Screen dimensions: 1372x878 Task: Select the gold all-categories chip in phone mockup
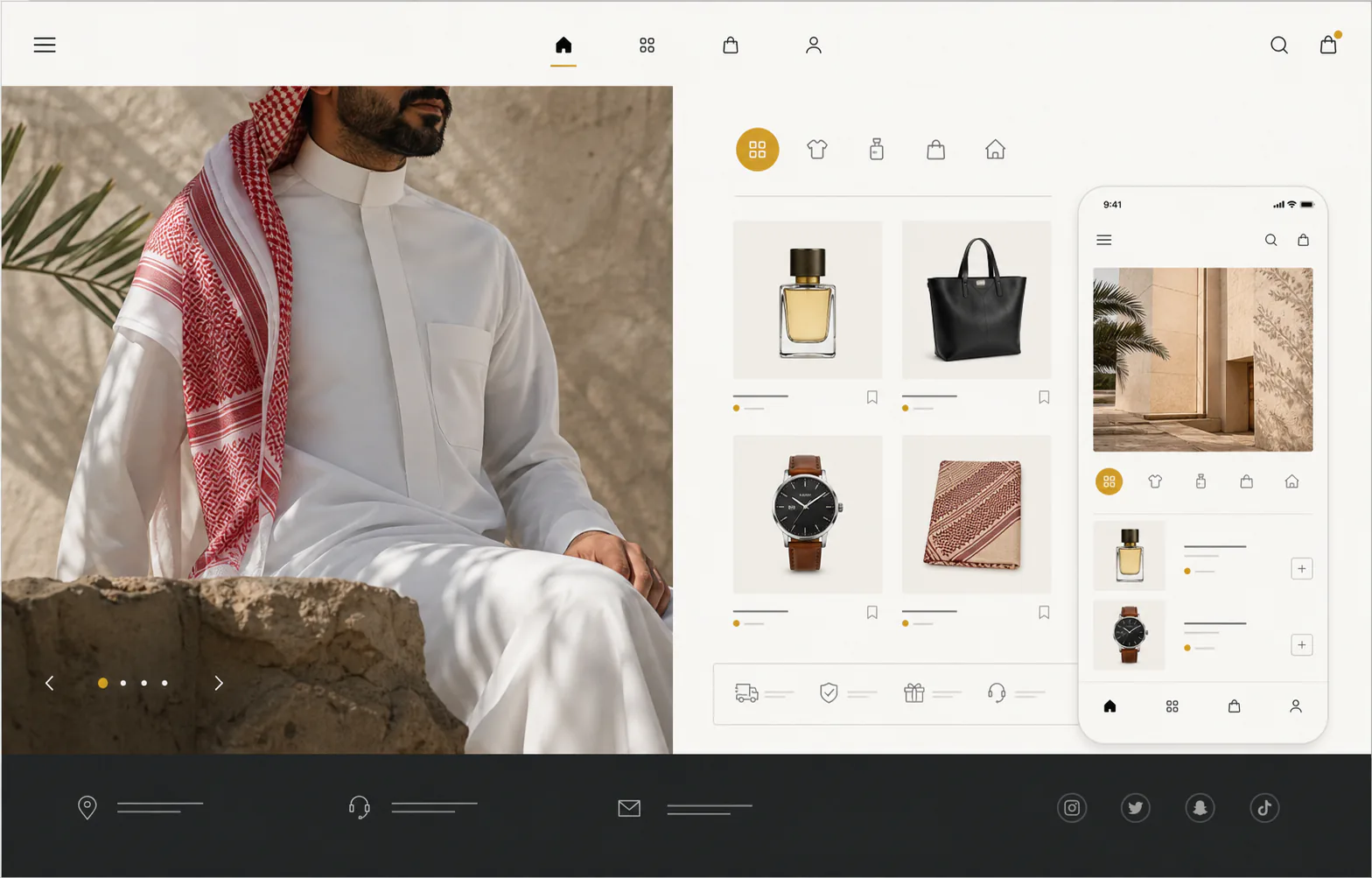coord(1109,481)
